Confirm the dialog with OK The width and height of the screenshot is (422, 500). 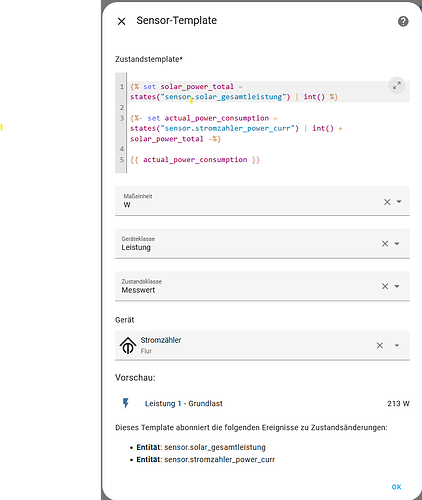coord(396,487)
